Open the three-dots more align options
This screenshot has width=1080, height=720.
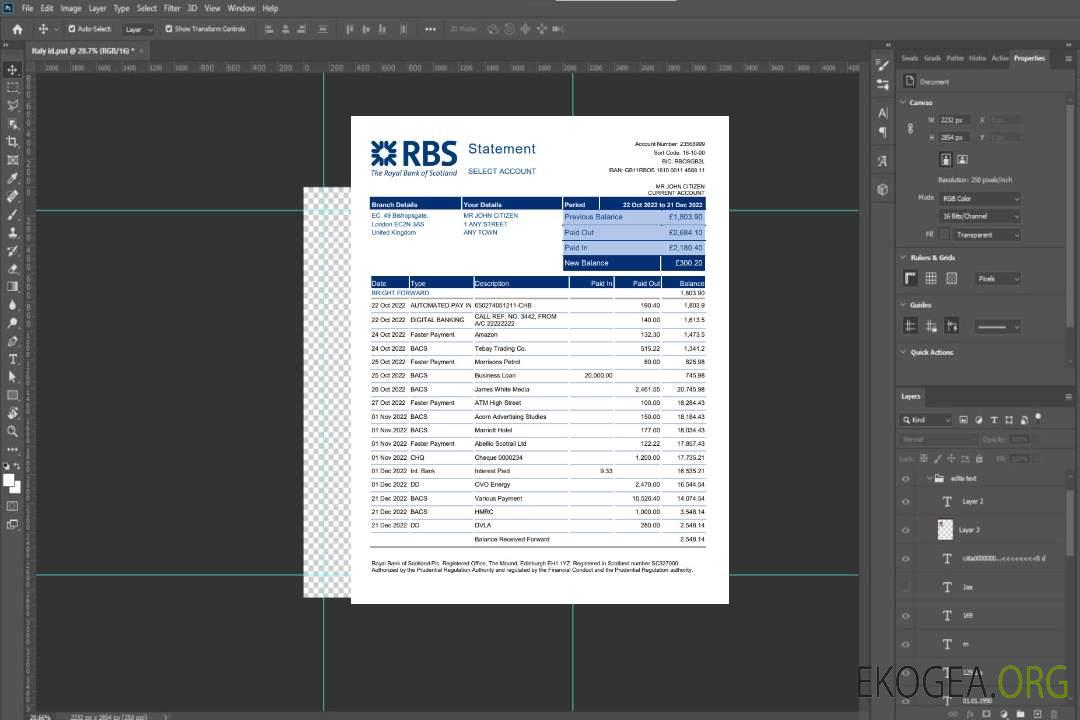point(430,29)
